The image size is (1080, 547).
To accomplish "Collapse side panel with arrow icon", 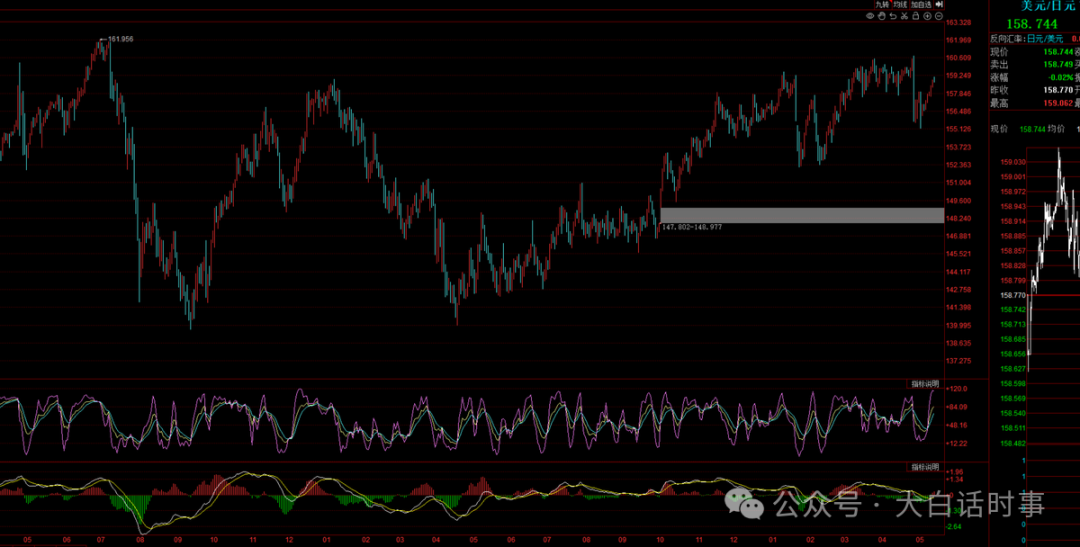I will (x=939, y=4).
